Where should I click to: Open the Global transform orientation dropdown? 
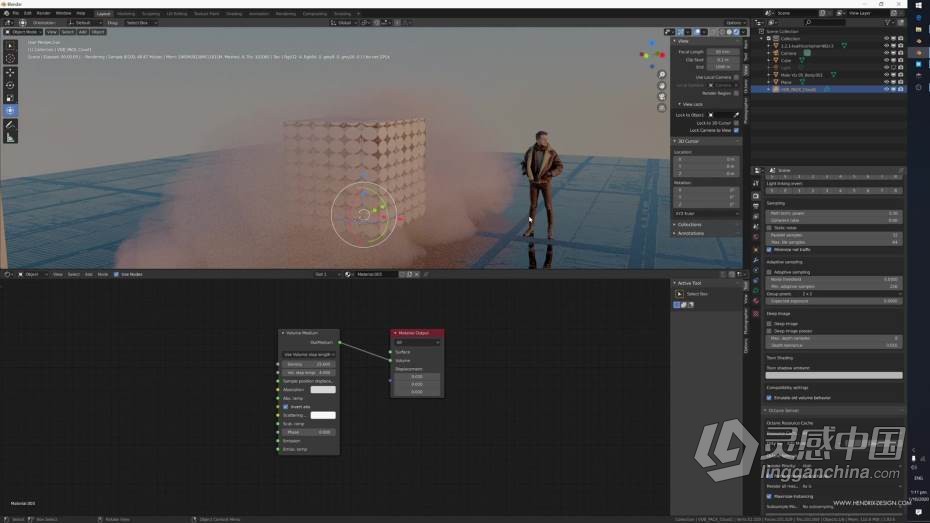click(345, 23)
